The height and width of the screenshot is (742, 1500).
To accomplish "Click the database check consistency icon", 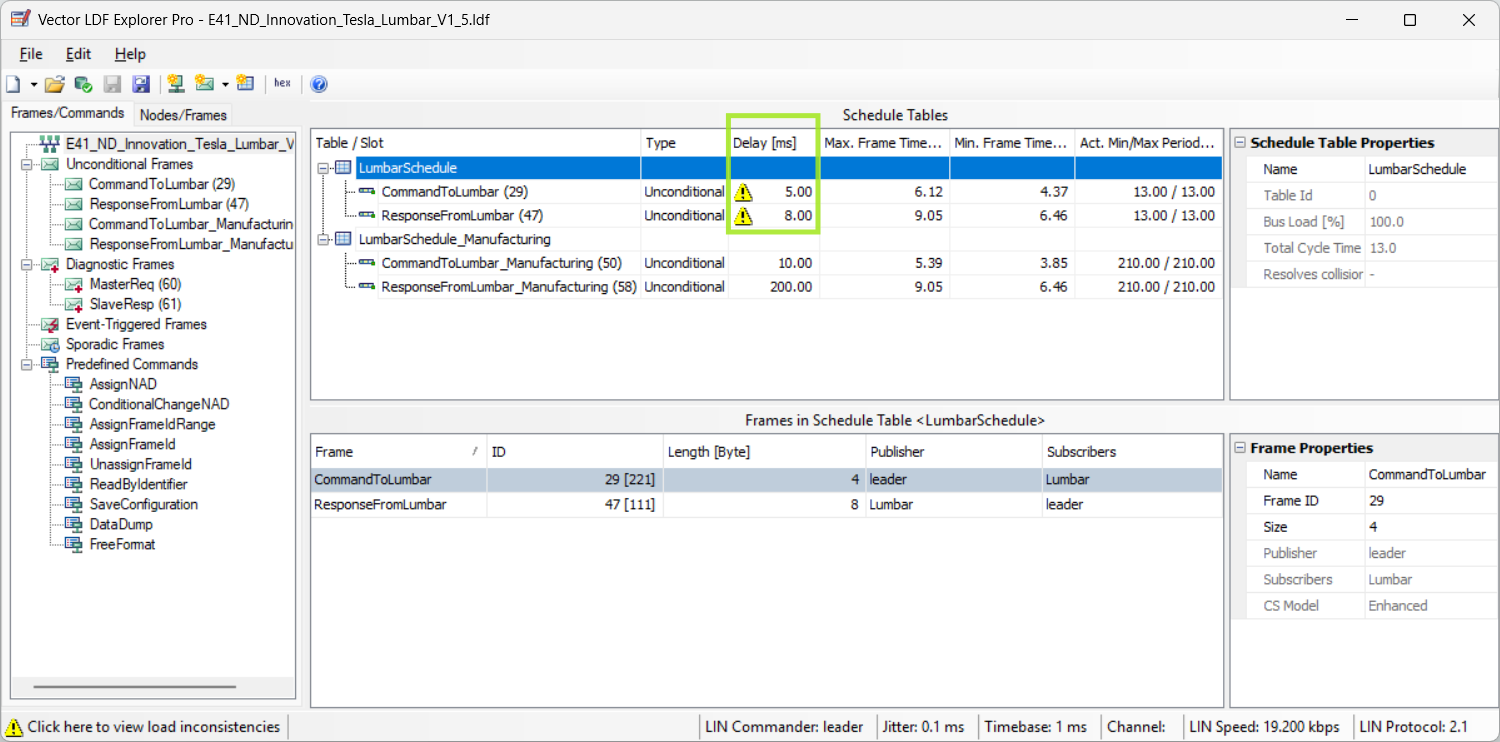I will pos(83,84).
